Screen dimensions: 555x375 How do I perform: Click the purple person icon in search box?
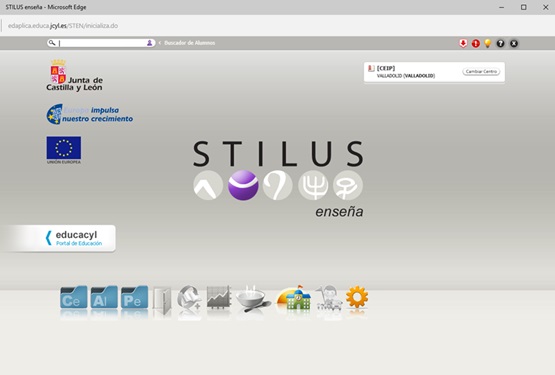click(x=149, y=43)
